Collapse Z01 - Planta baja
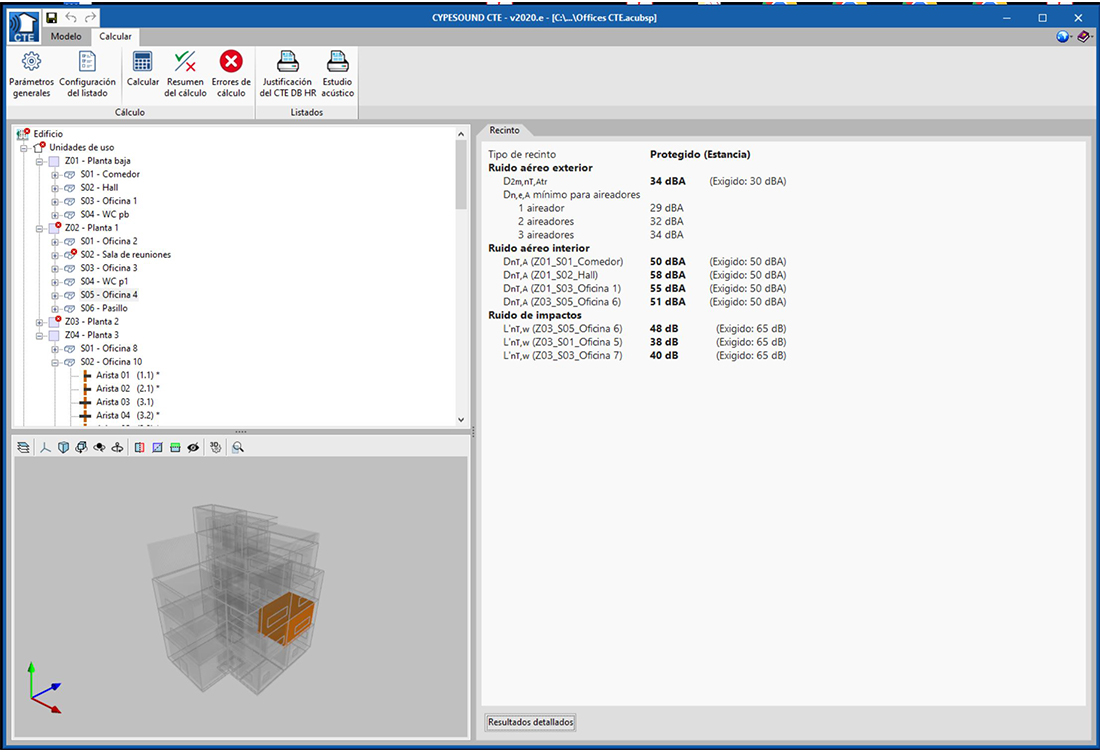The image size is (1100, 752). tap(40, 161)
